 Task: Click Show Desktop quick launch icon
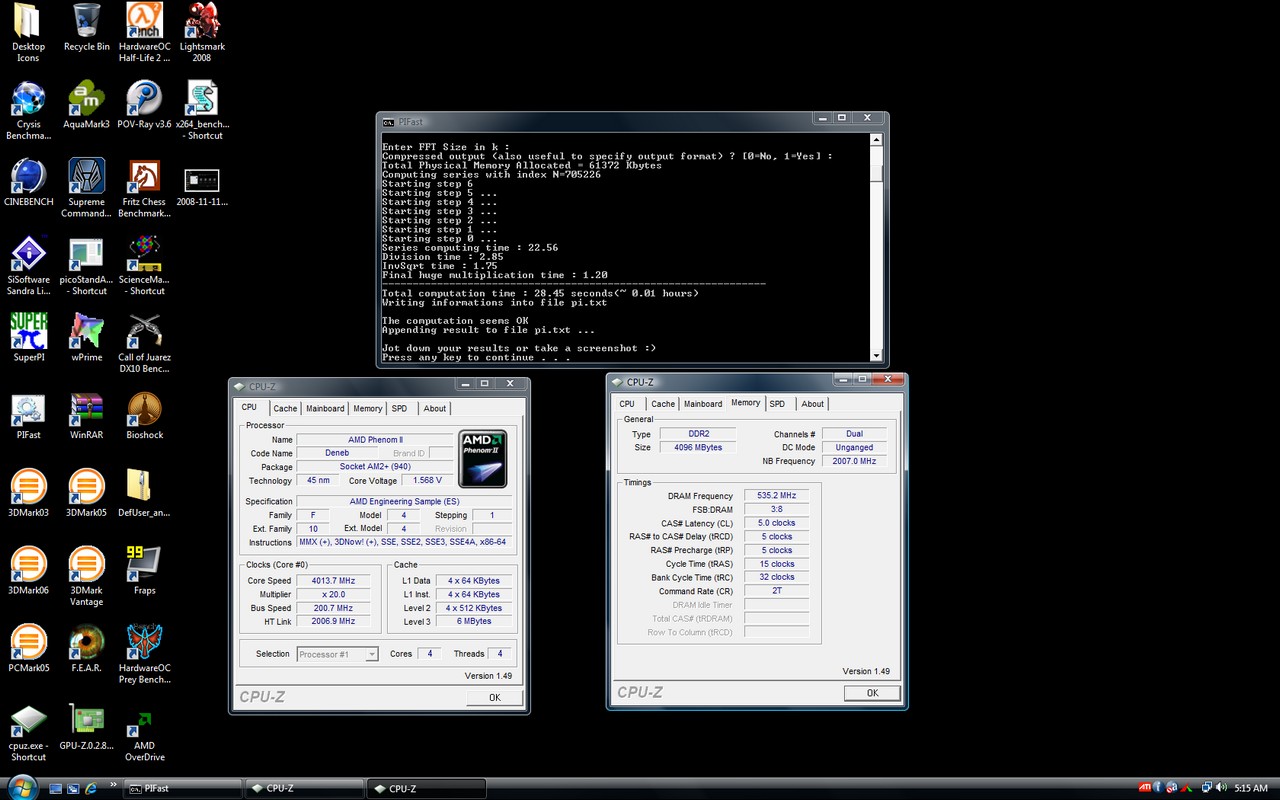coord(56,789)
